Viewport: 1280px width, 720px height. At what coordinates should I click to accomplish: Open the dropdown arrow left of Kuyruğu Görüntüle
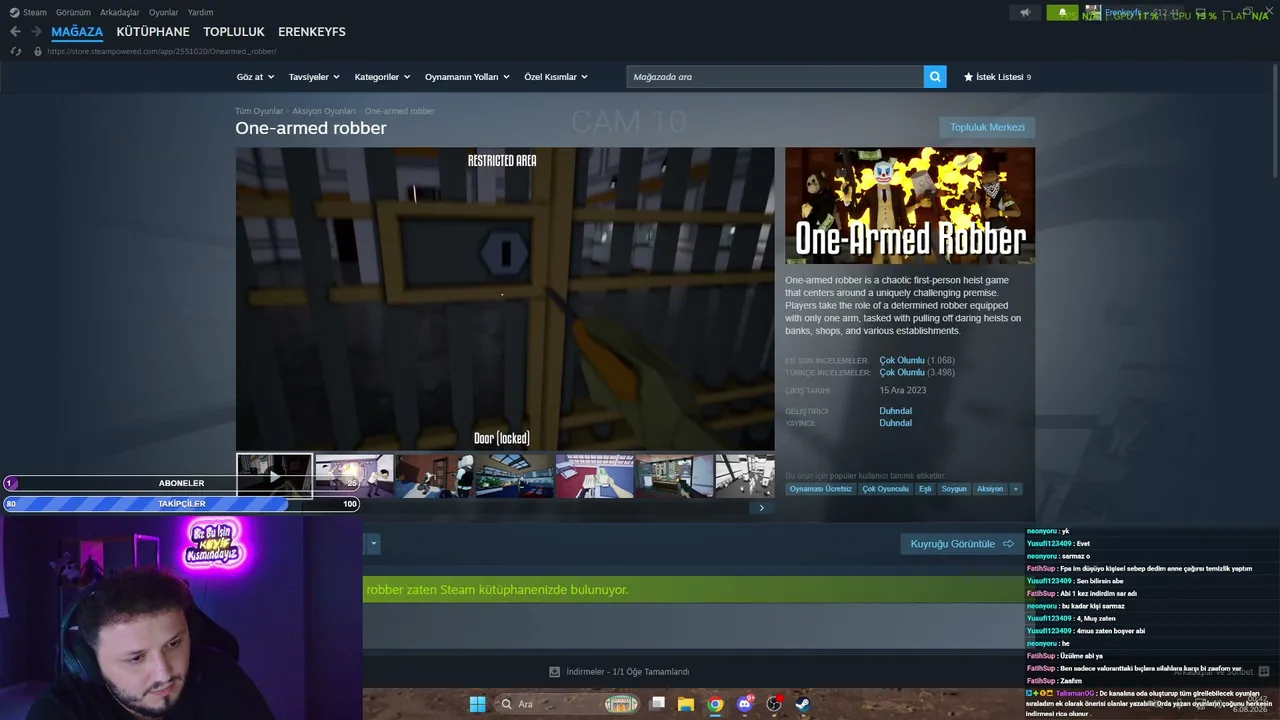tap(373, 544)
